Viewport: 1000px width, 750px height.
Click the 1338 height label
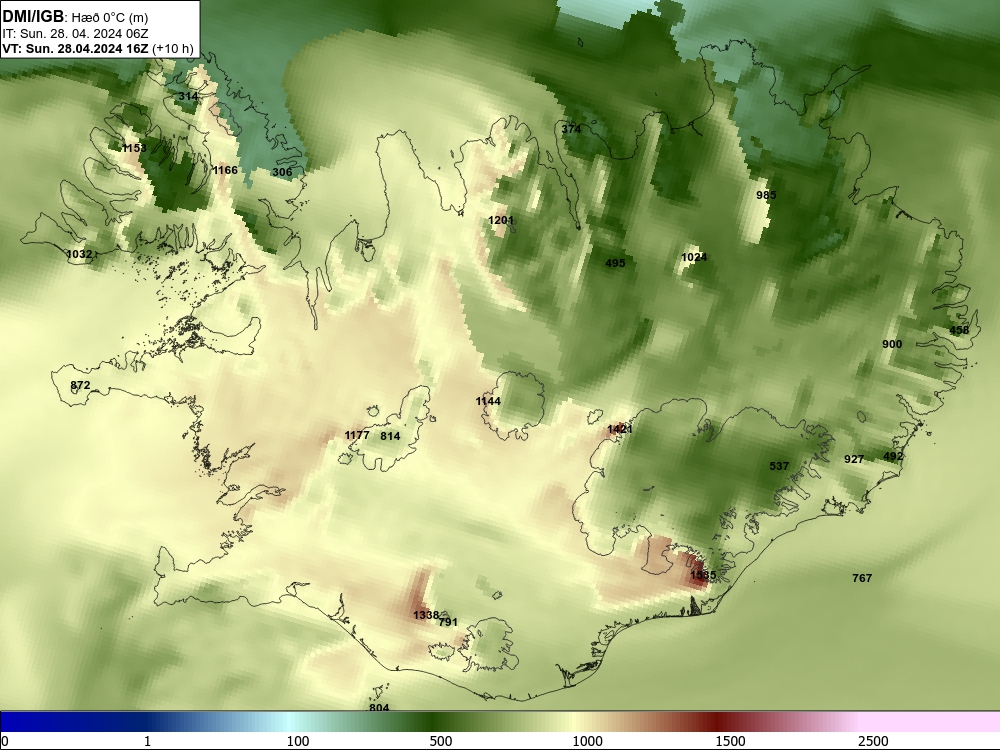point(425,615)
